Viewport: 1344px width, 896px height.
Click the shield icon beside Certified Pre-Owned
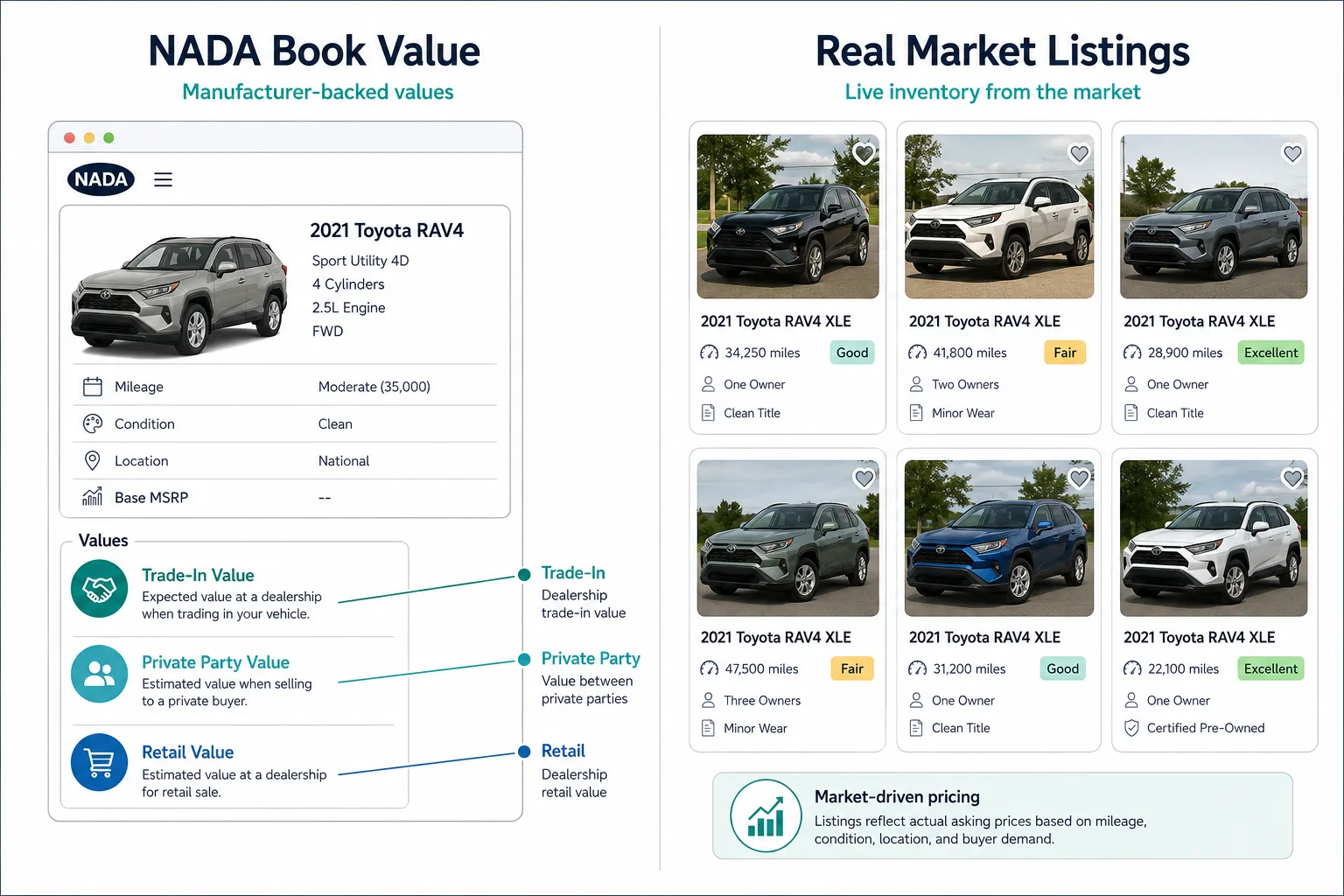[x=1131, y=728]
